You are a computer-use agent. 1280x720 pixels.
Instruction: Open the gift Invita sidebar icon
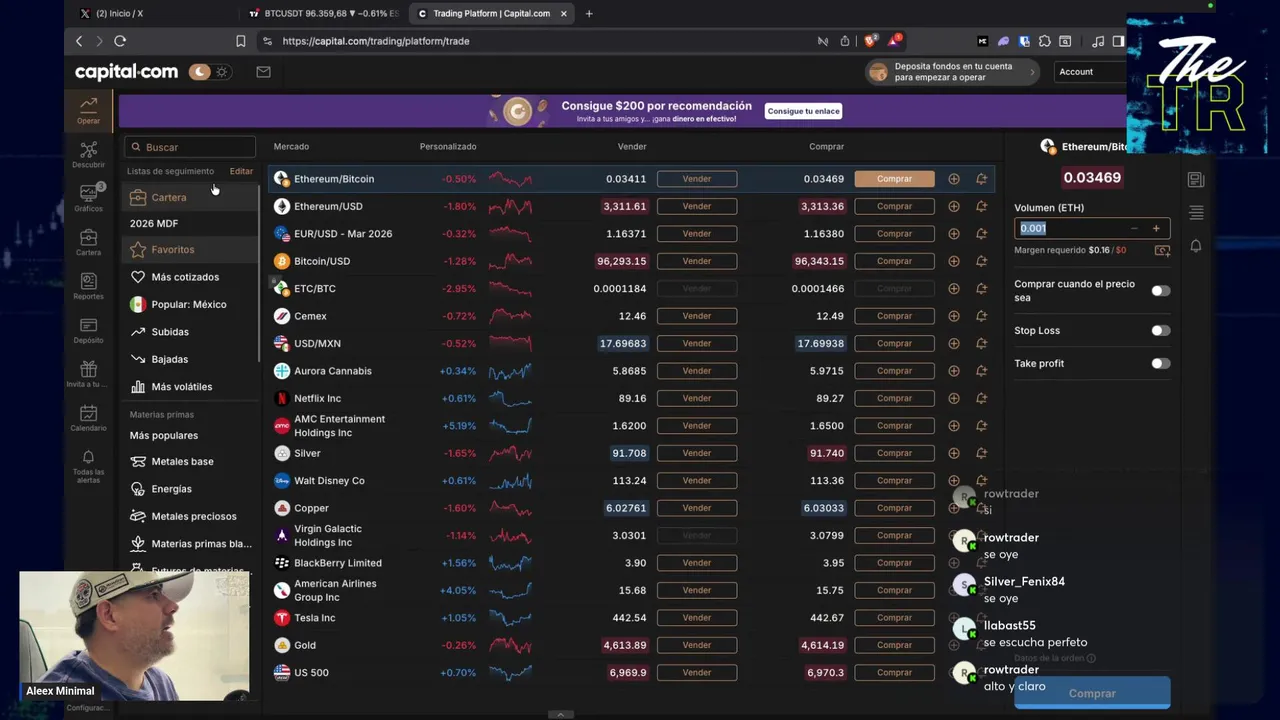[x=88, y=374]
